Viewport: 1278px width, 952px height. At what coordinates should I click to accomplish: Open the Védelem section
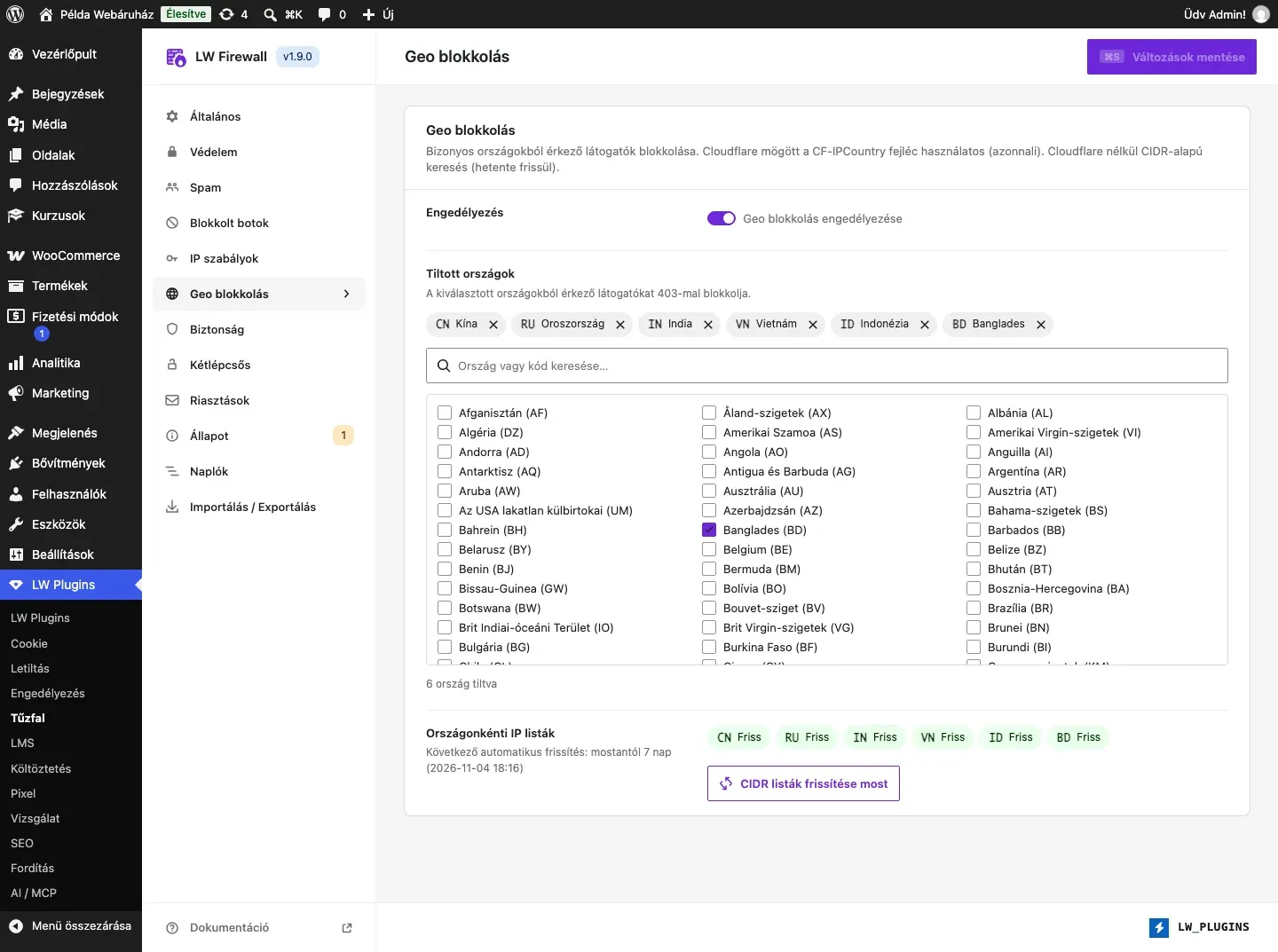[259, 152]
